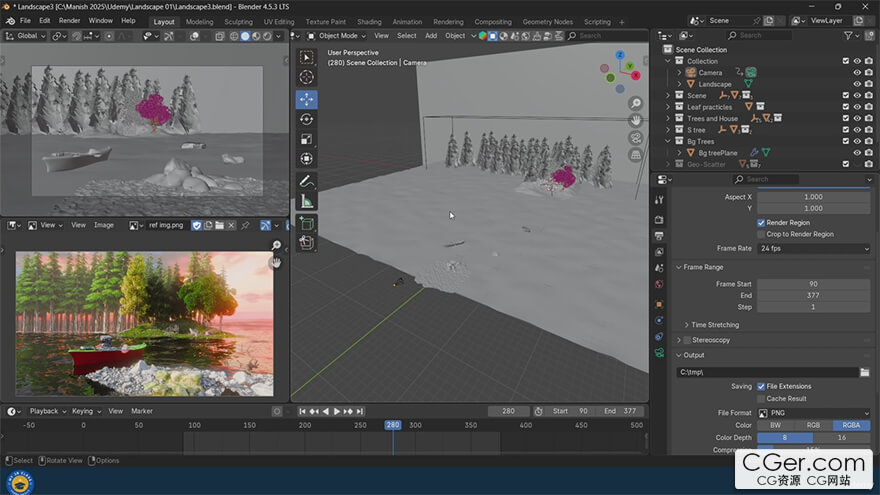Select the Measure tool
Screen dimensions: 880x495
point(306,201)
